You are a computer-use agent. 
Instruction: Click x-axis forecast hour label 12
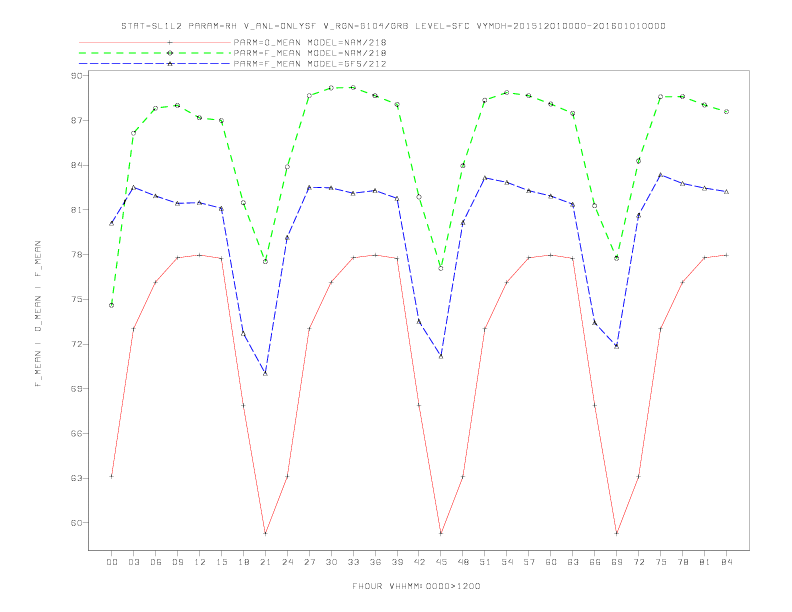coord(200,562)
